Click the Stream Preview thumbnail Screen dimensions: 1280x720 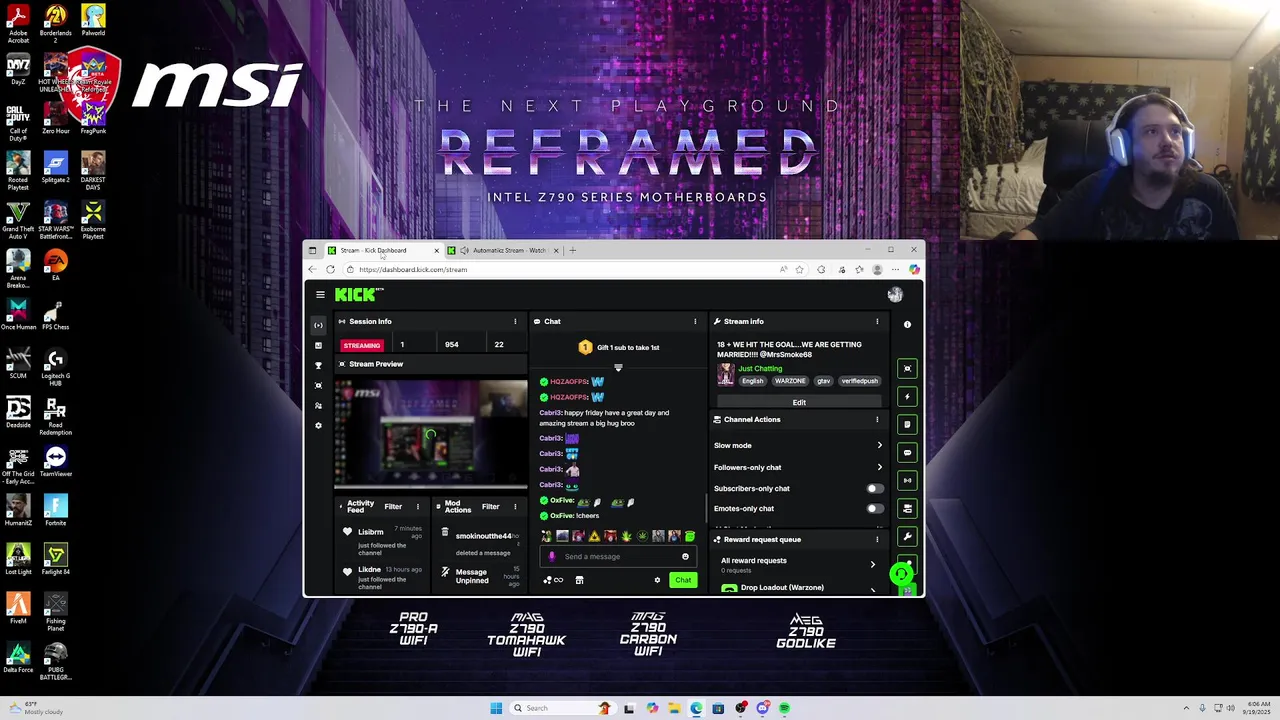[430, 435]
